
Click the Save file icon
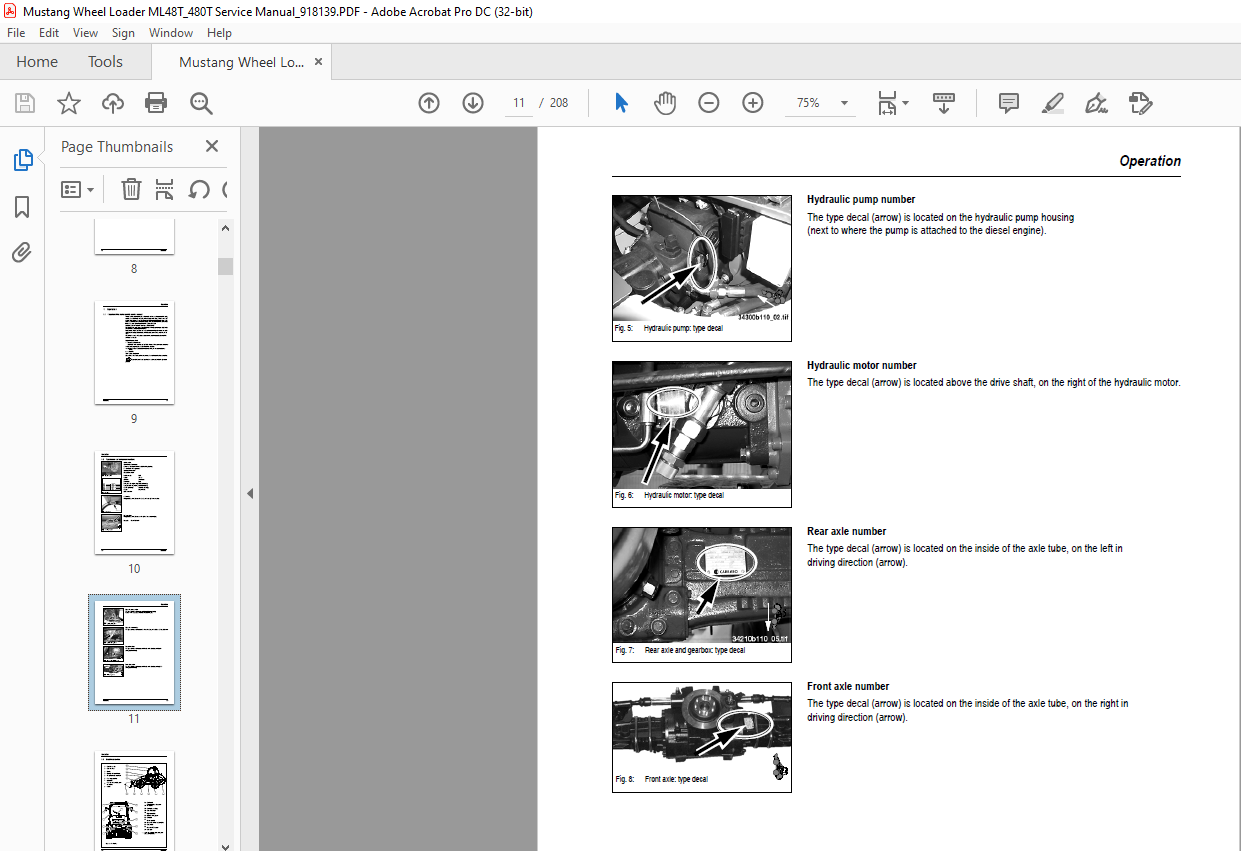(25, 103)
